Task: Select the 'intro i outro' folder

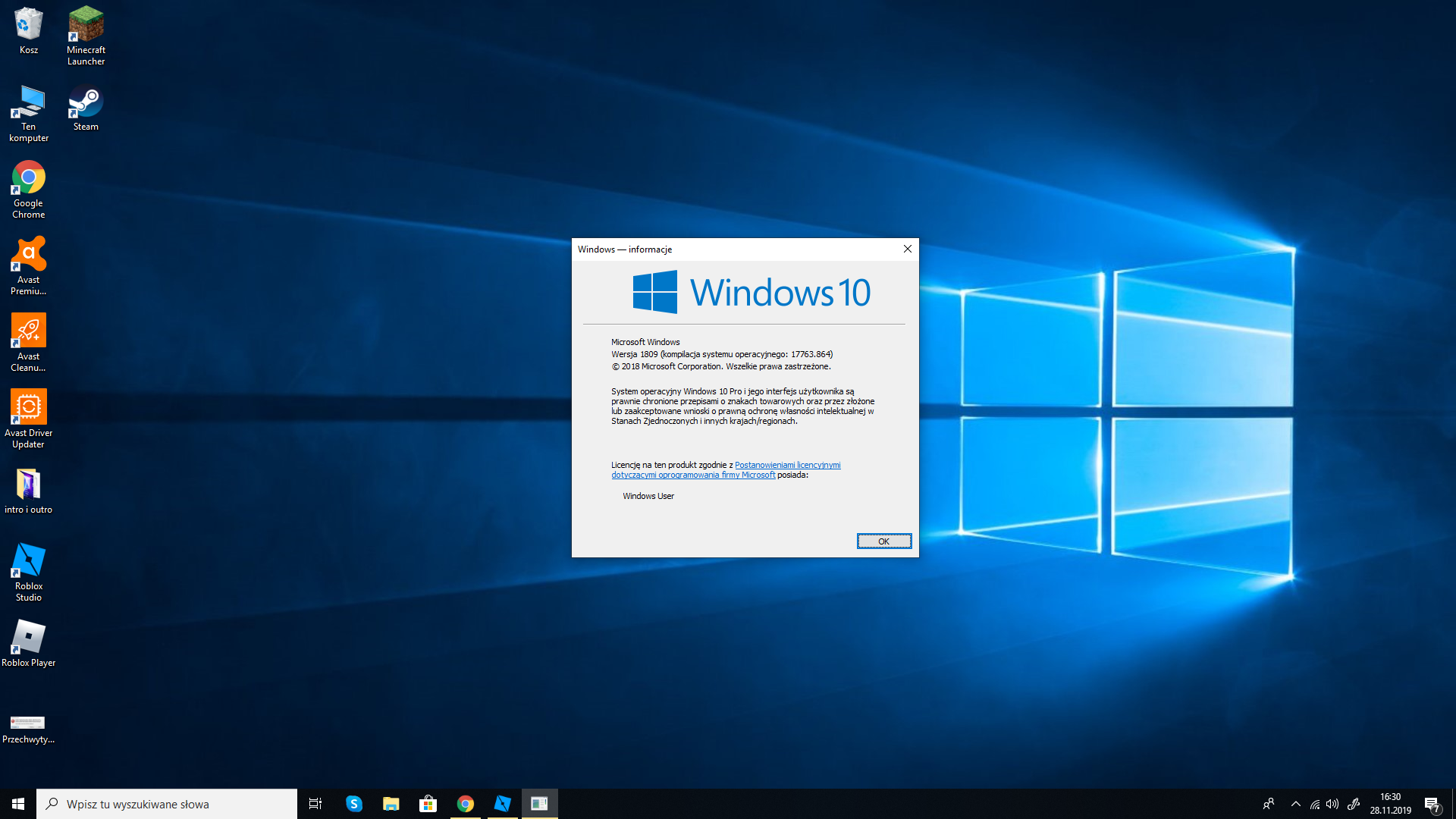Action: (28, 490)
